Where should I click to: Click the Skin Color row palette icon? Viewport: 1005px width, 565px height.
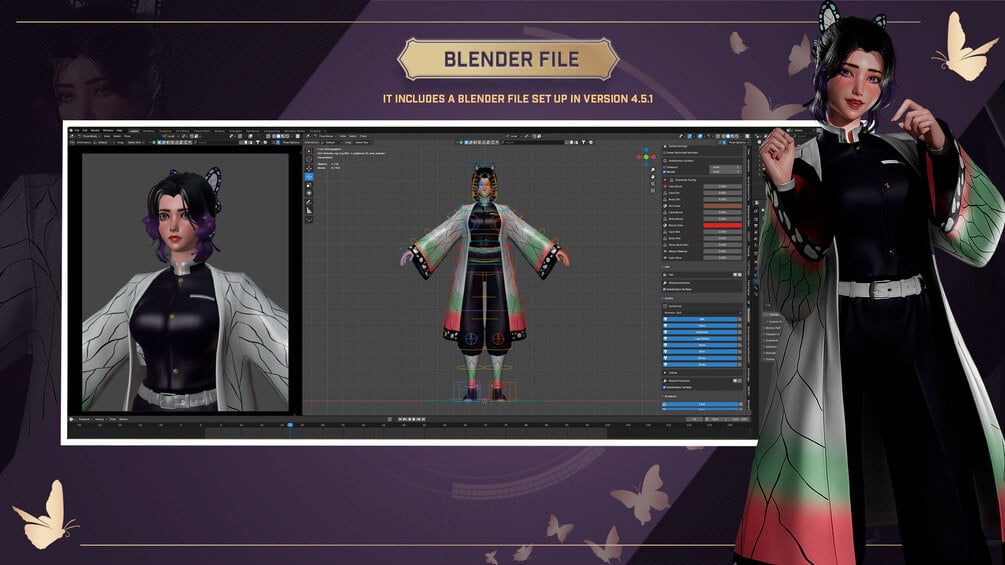665,206
